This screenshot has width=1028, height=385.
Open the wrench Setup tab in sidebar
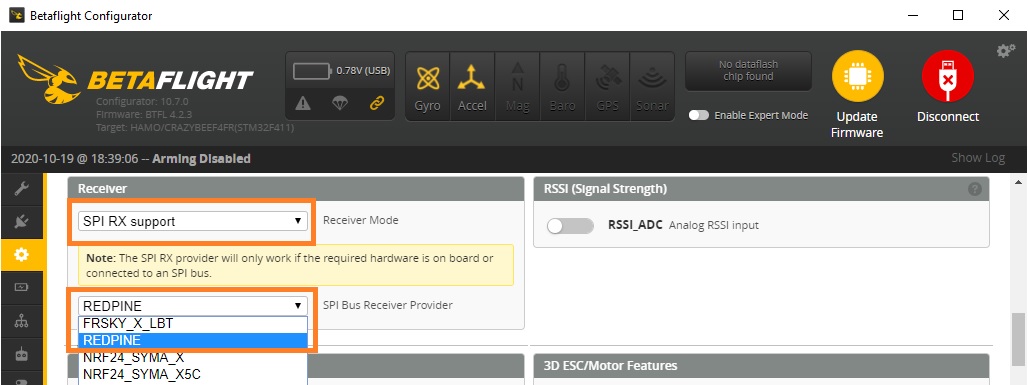coord(22,190)
